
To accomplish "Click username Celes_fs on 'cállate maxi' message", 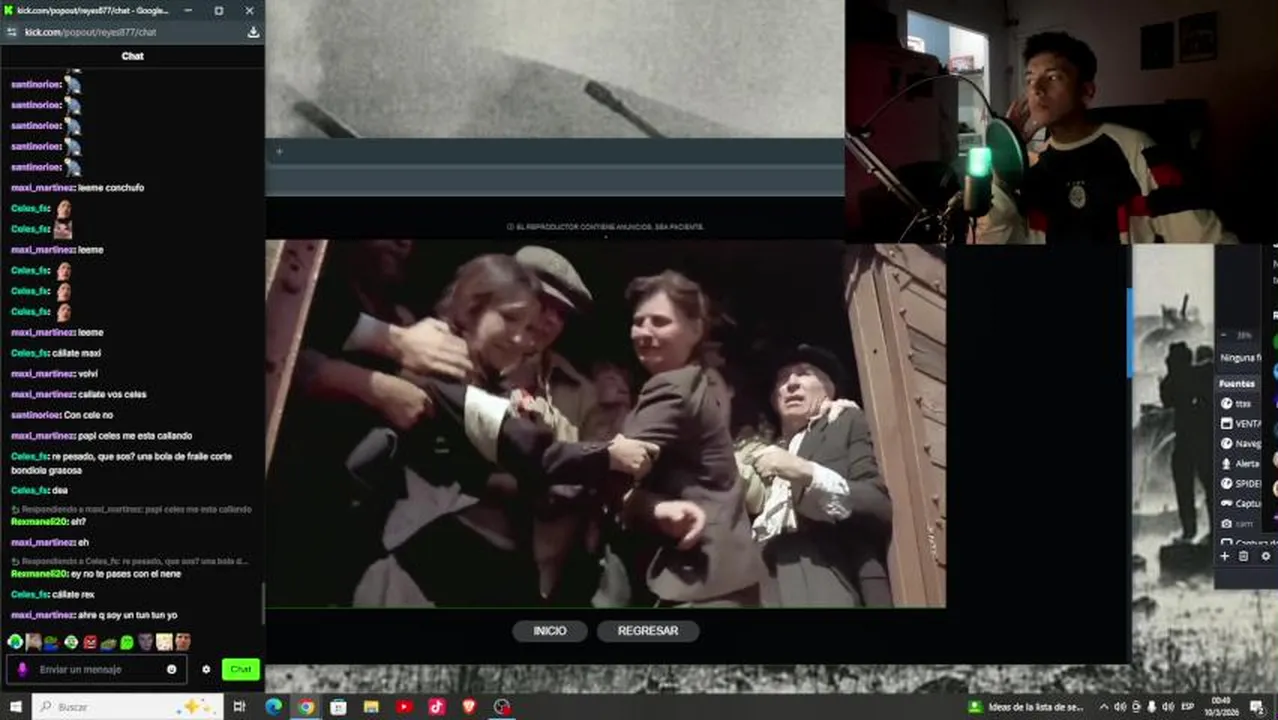I will click(29, 353).
